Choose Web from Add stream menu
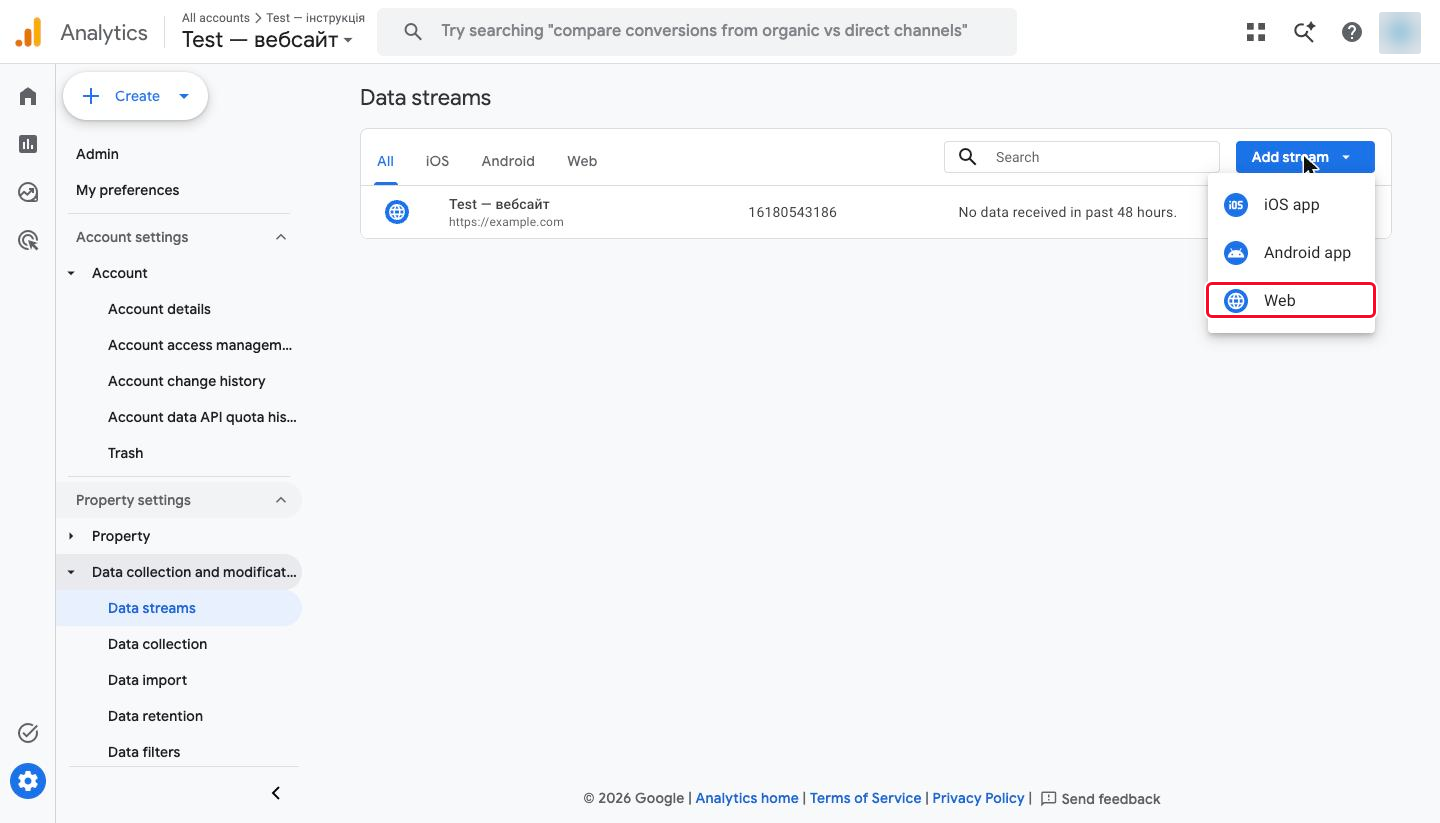Image resolution: width=1440 pixels, height=823 pixels. (1291, 300)
